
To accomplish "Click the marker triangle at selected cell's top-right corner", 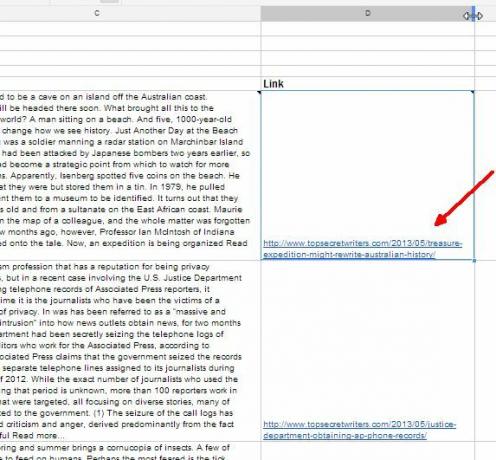I will (472, 92).
